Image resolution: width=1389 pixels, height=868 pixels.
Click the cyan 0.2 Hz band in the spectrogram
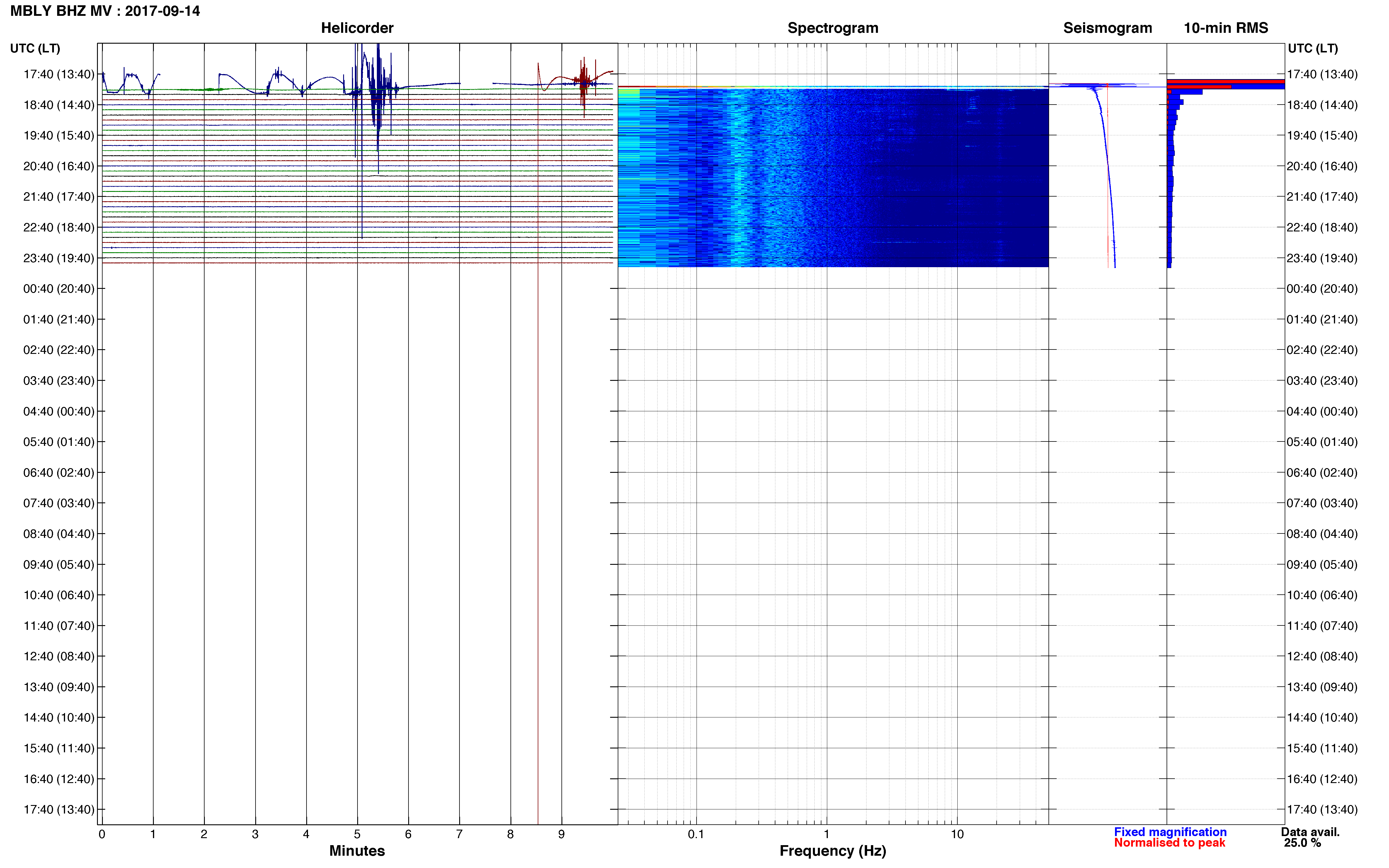click(x=739, y=178)
